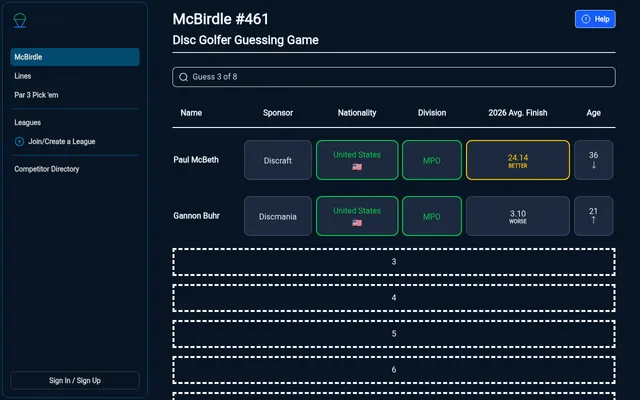Click the plus icon beside Join/Create a League

pyautogui.click(x=19, y=142)
